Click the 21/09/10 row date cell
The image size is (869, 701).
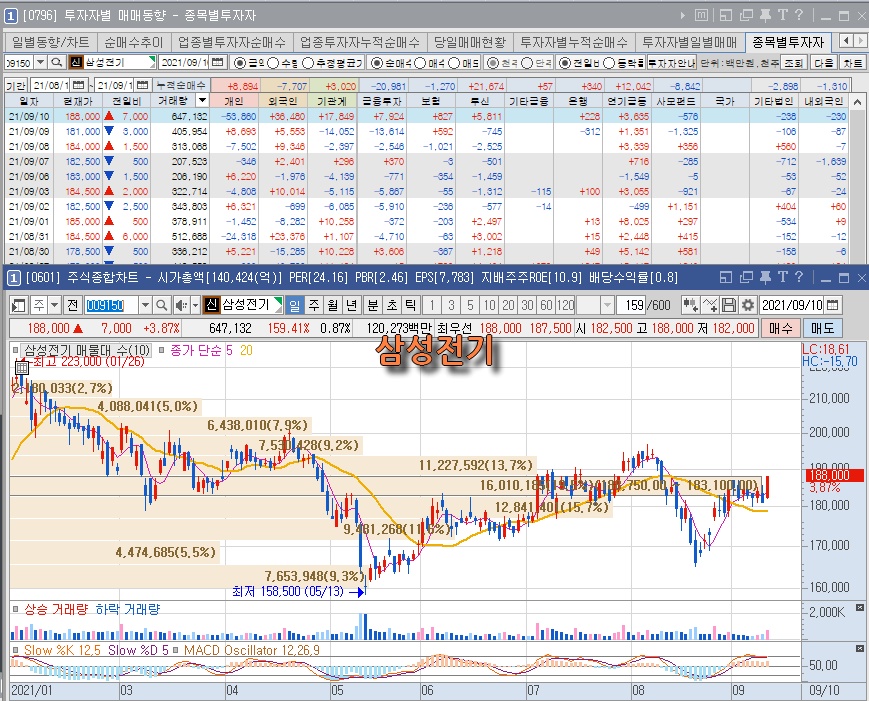click(x=29, y=116)
